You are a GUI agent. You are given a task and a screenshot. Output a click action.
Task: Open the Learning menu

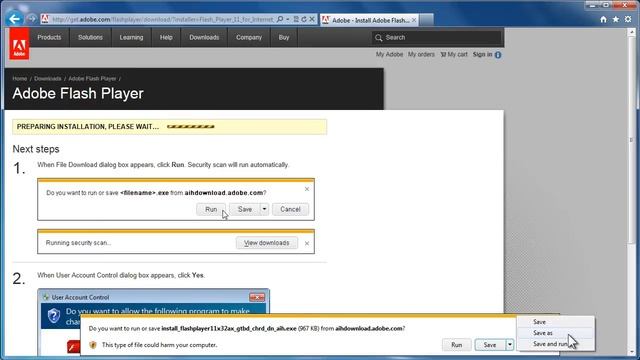pyautogui.click(x=131, y=37)
